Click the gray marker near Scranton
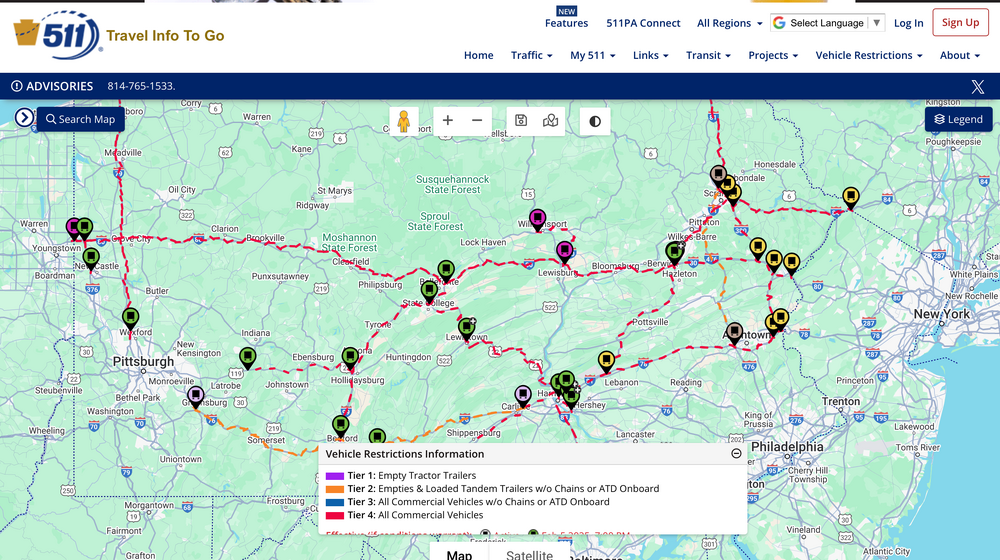Screen dimensions: 1000x560 coord(718,174)
